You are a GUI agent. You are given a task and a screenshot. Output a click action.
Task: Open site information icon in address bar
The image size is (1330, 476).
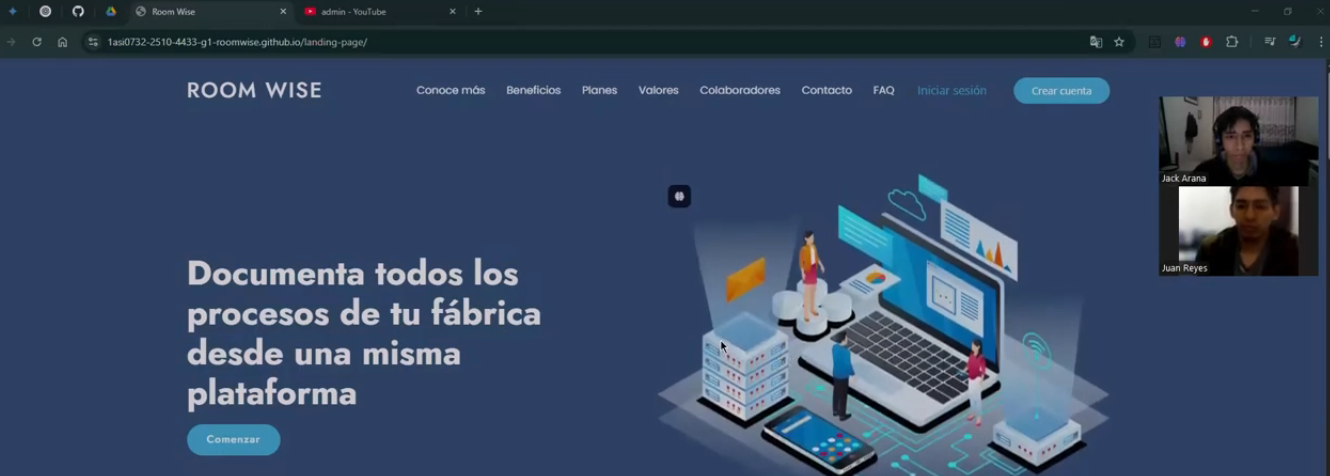click(93, 42)
